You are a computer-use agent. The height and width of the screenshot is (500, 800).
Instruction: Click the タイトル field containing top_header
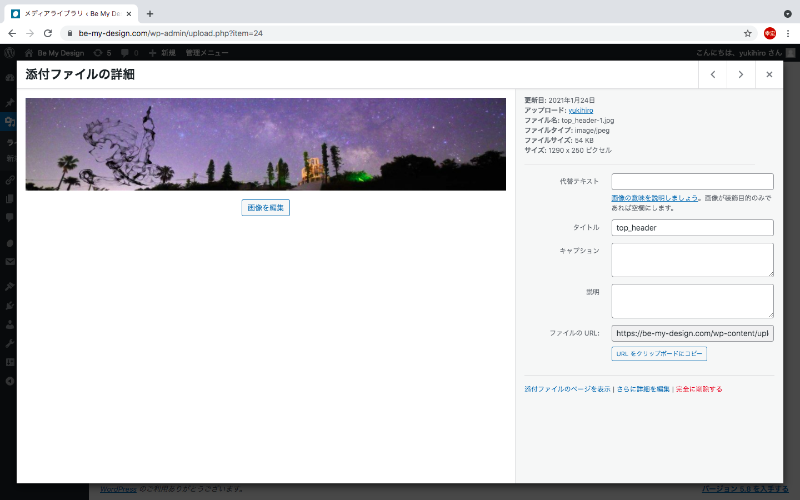692,228
